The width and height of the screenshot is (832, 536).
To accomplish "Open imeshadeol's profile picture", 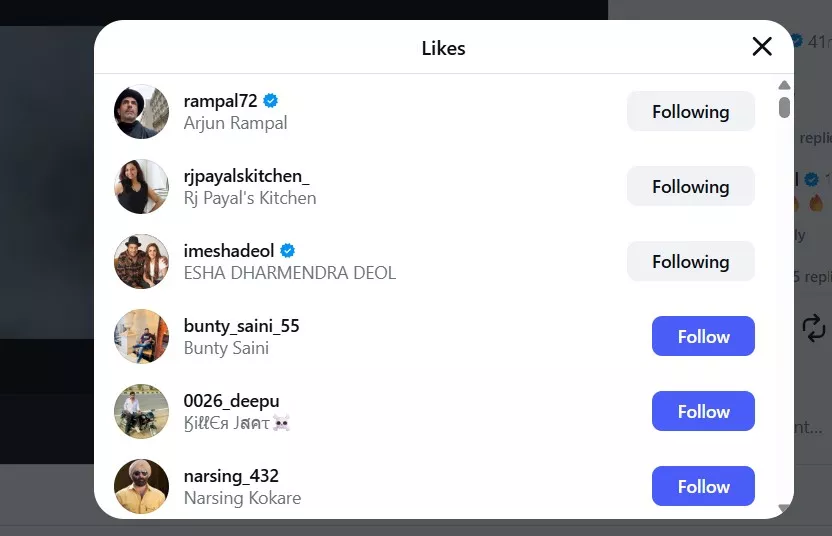I will (x=141, y=262).
